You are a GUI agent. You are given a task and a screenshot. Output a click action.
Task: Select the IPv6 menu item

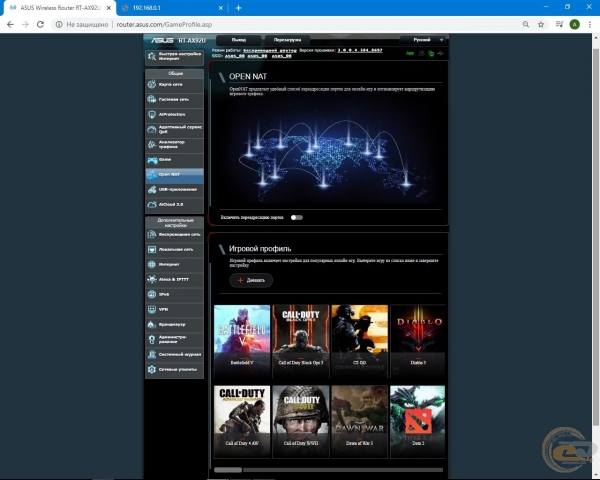(174, 294)
